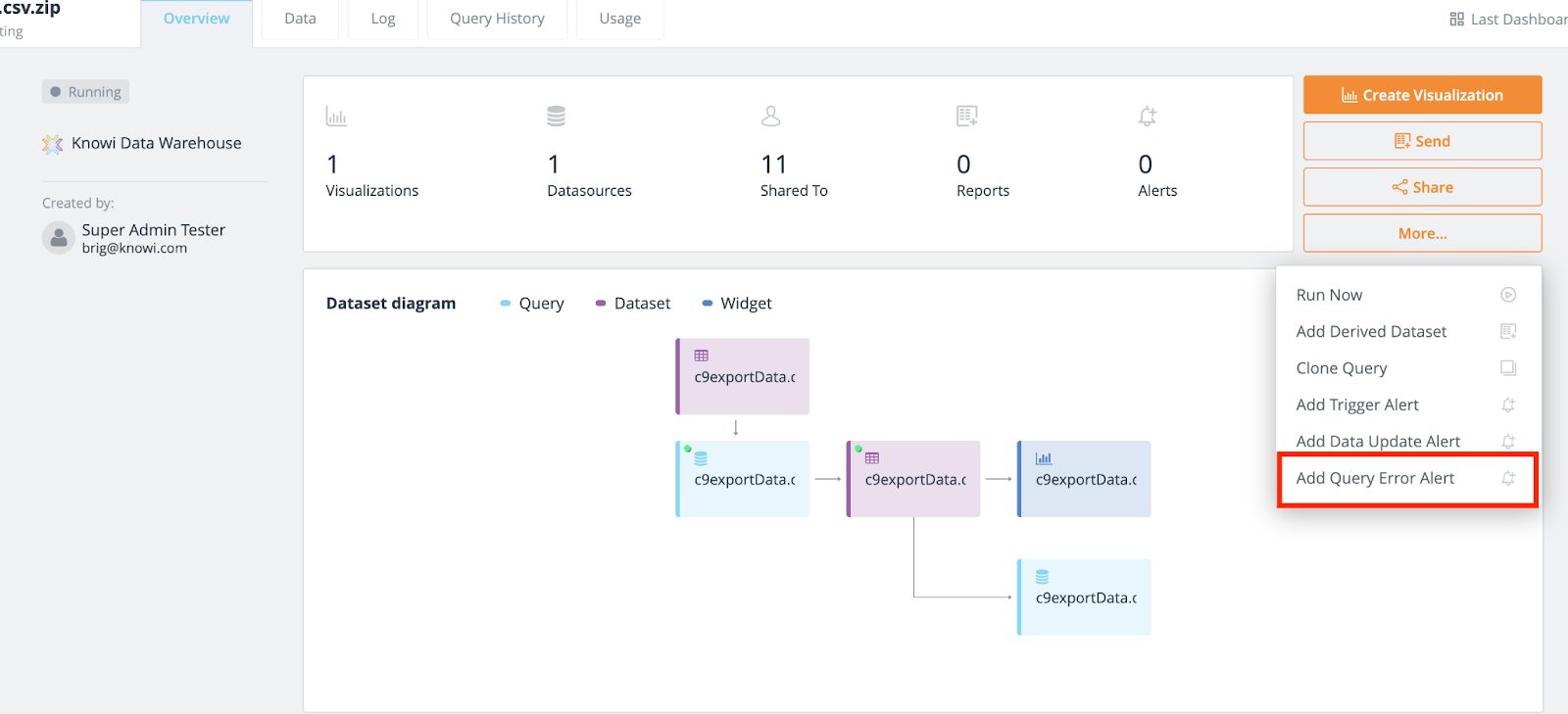Open the Overview tab
1568x714 pixels.
click(x=197, y=19)
